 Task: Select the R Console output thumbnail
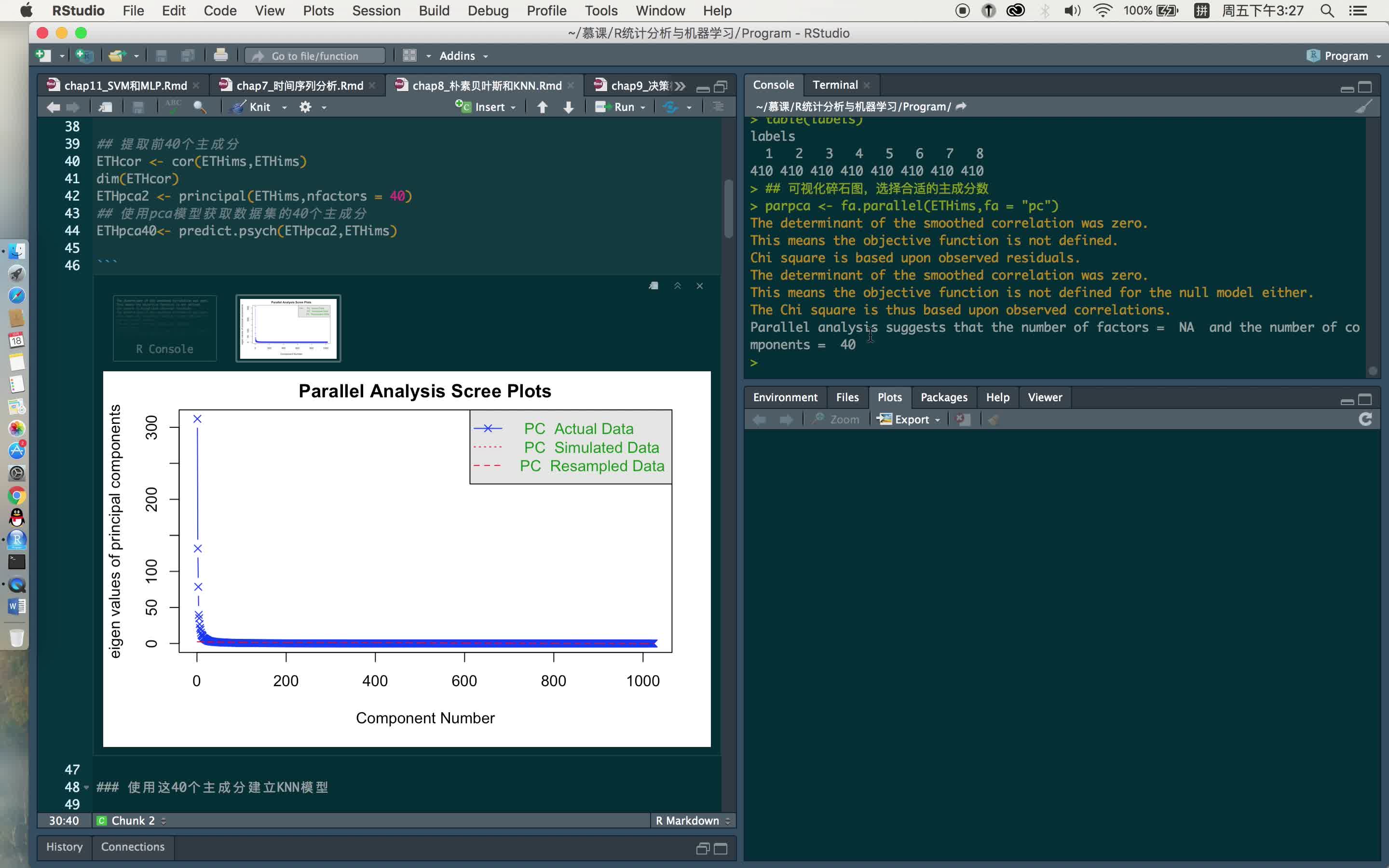[x=165, y=328]
